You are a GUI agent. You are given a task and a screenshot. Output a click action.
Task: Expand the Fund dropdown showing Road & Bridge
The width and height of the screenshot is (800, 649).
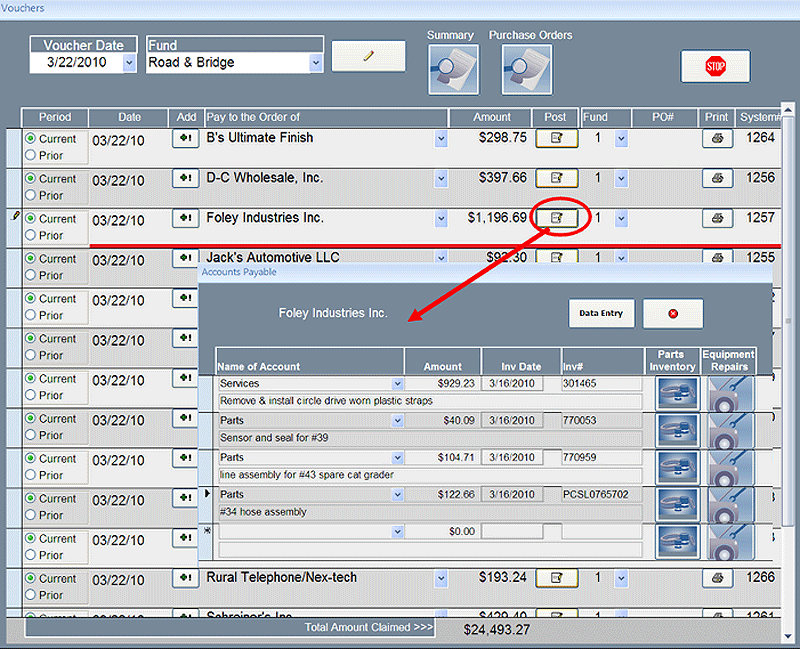click(316, 63)
